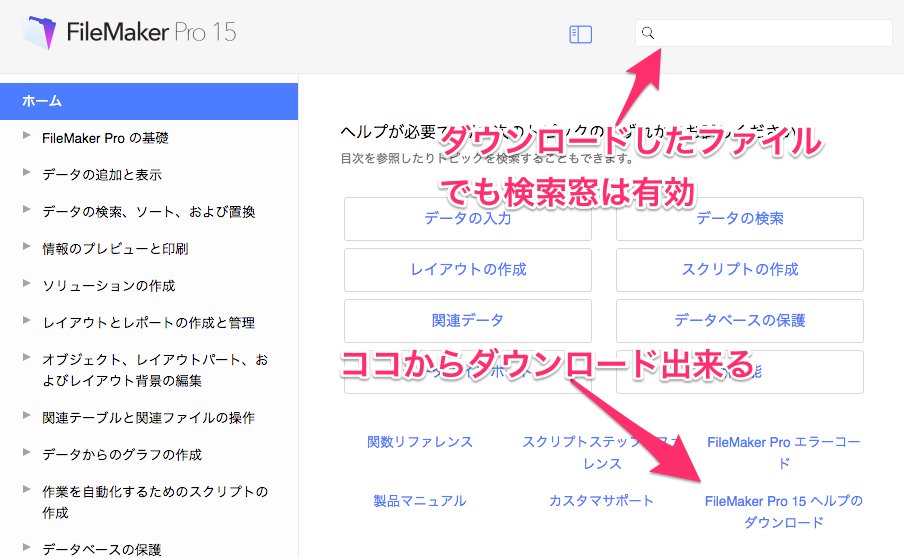
Task: Open データベースの保護 sidebar topic
Action: click(101, 549)
